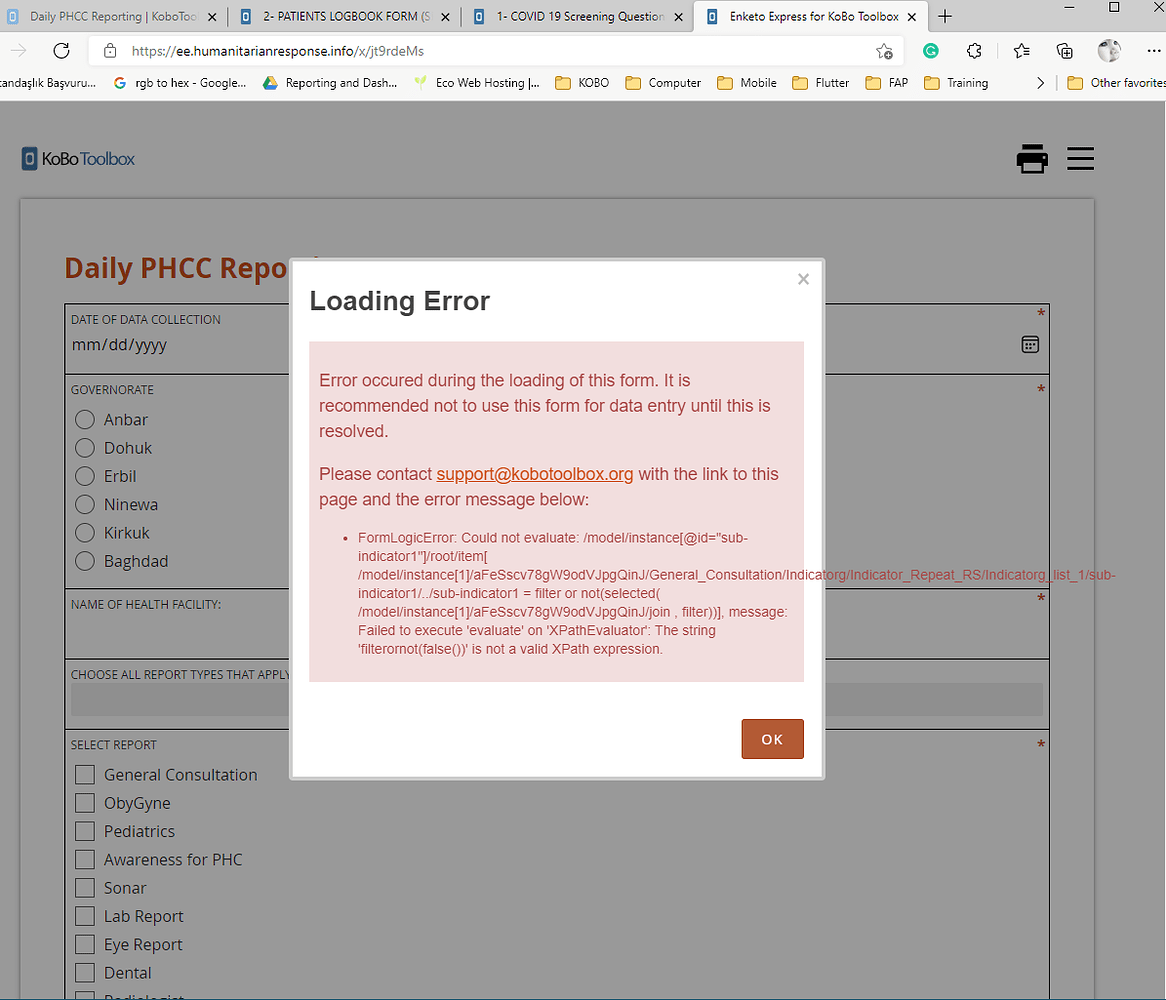Click the browser refresh icon
This screenshot has width=1166, height=1000.
click(61, 51)
